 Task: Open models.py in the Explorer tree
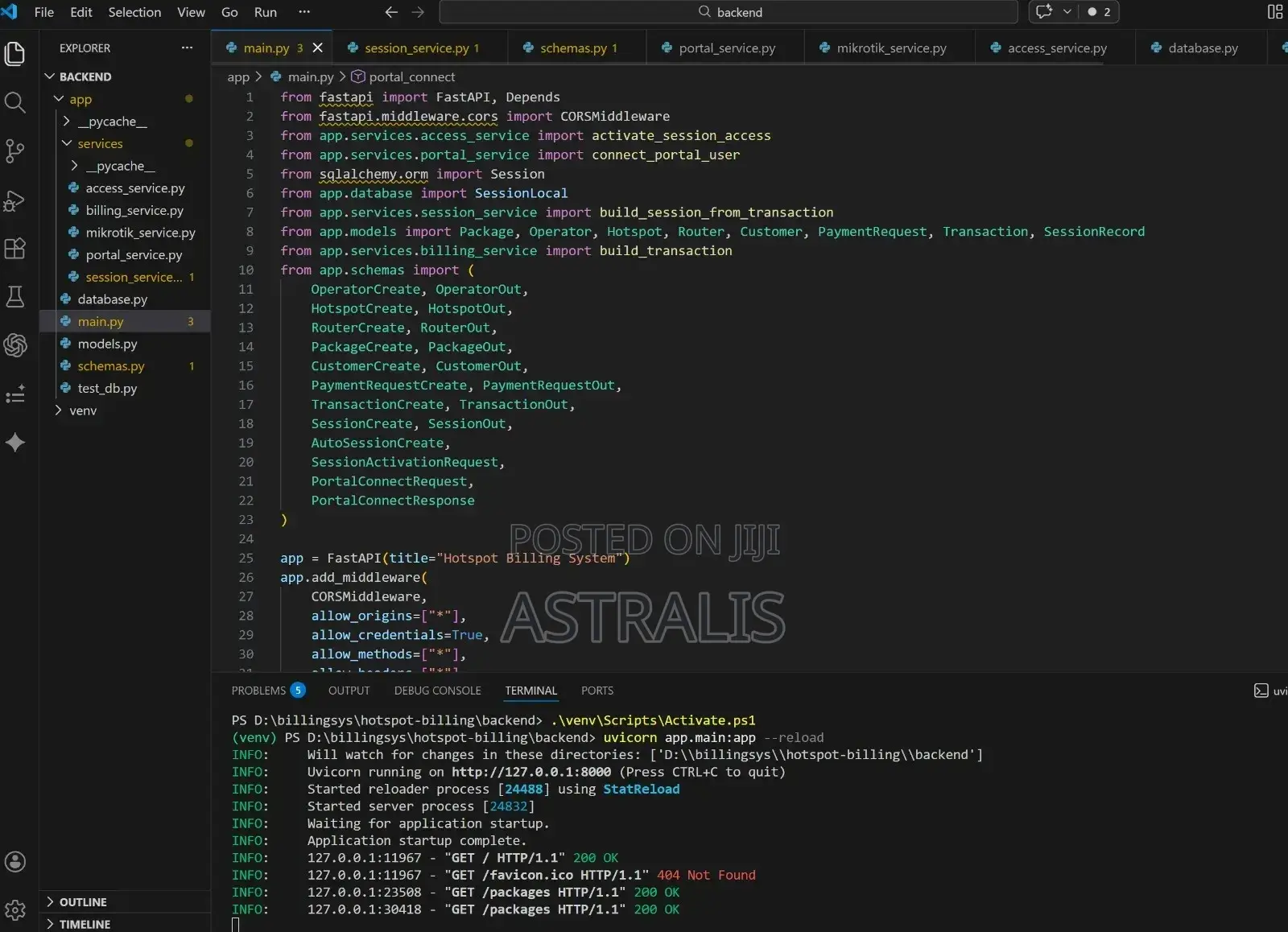[x=107, y=344]
